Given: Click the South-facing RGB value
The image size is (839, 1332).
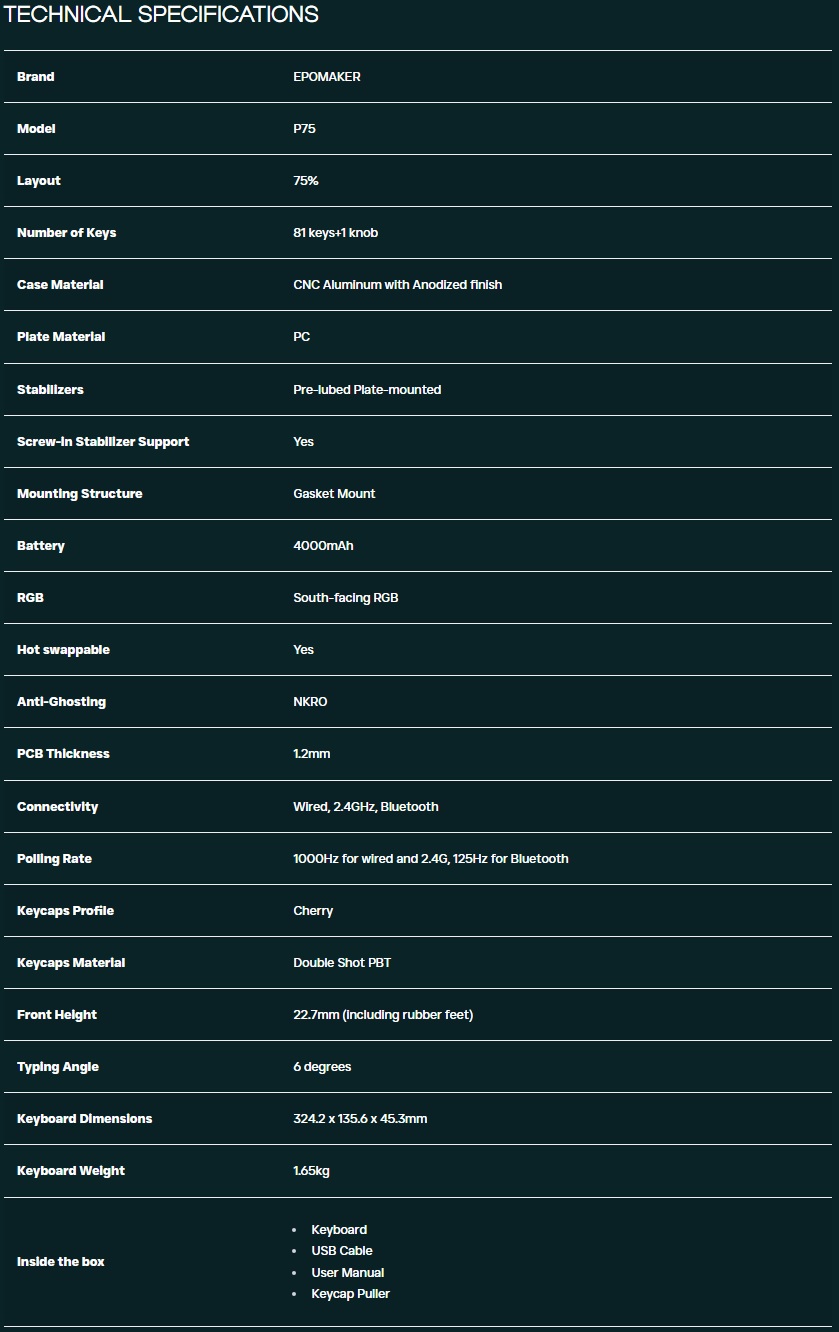Looking at the screenshot, I should tap(346, 598).
